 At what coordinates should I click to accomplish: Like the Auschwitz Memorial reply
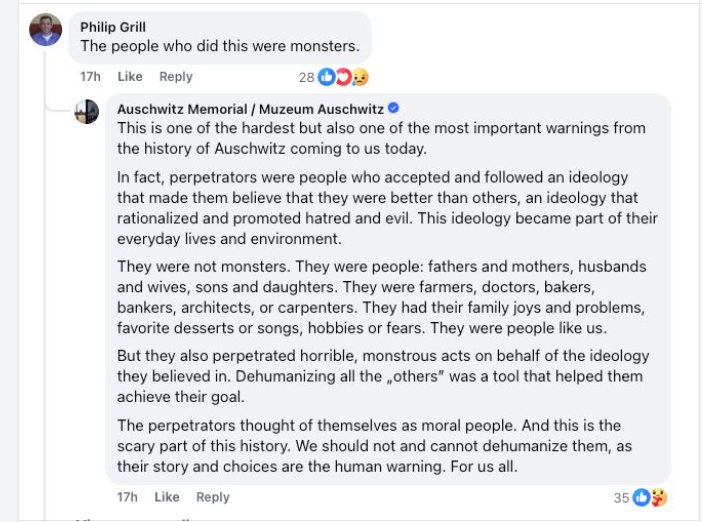167,497
